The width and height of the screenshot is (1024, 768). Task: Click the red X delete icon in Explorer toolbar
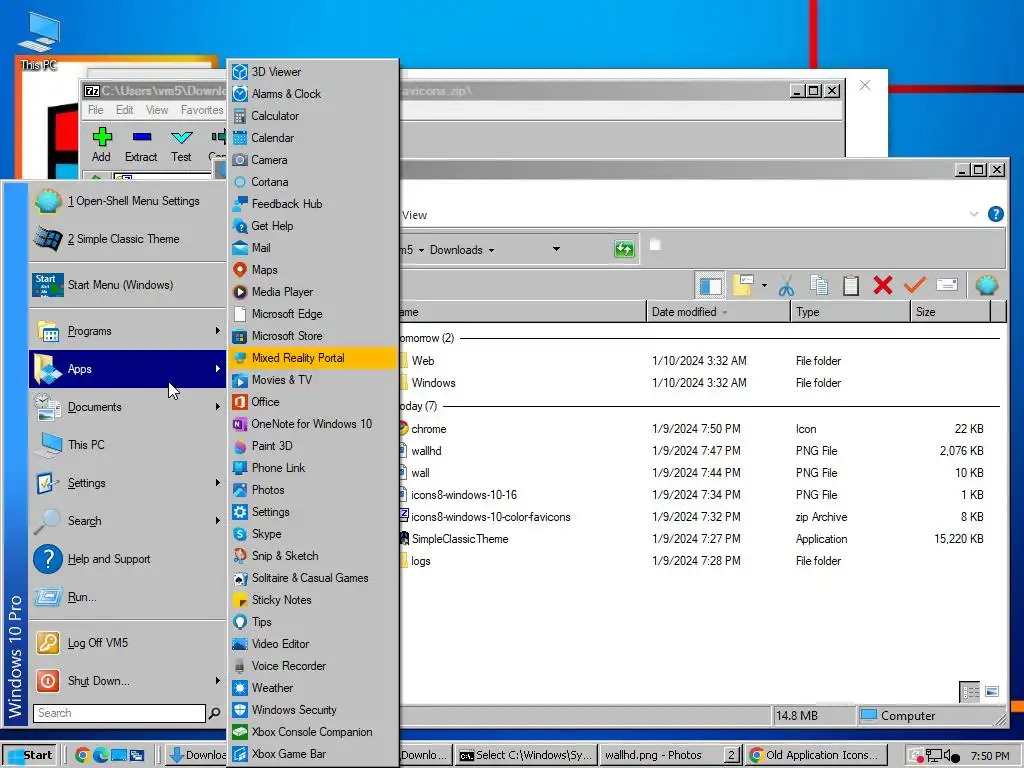click(882, 285)
